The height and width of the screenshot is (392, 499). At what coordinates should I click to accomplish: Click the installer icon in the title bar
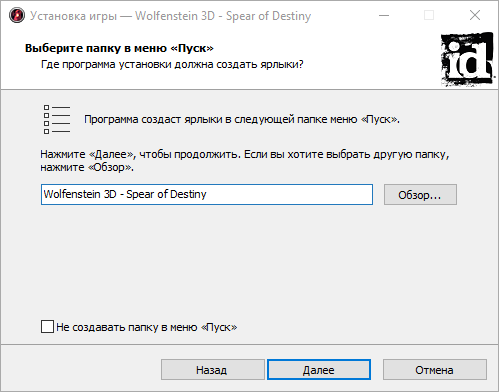click(x=17, y=15)
